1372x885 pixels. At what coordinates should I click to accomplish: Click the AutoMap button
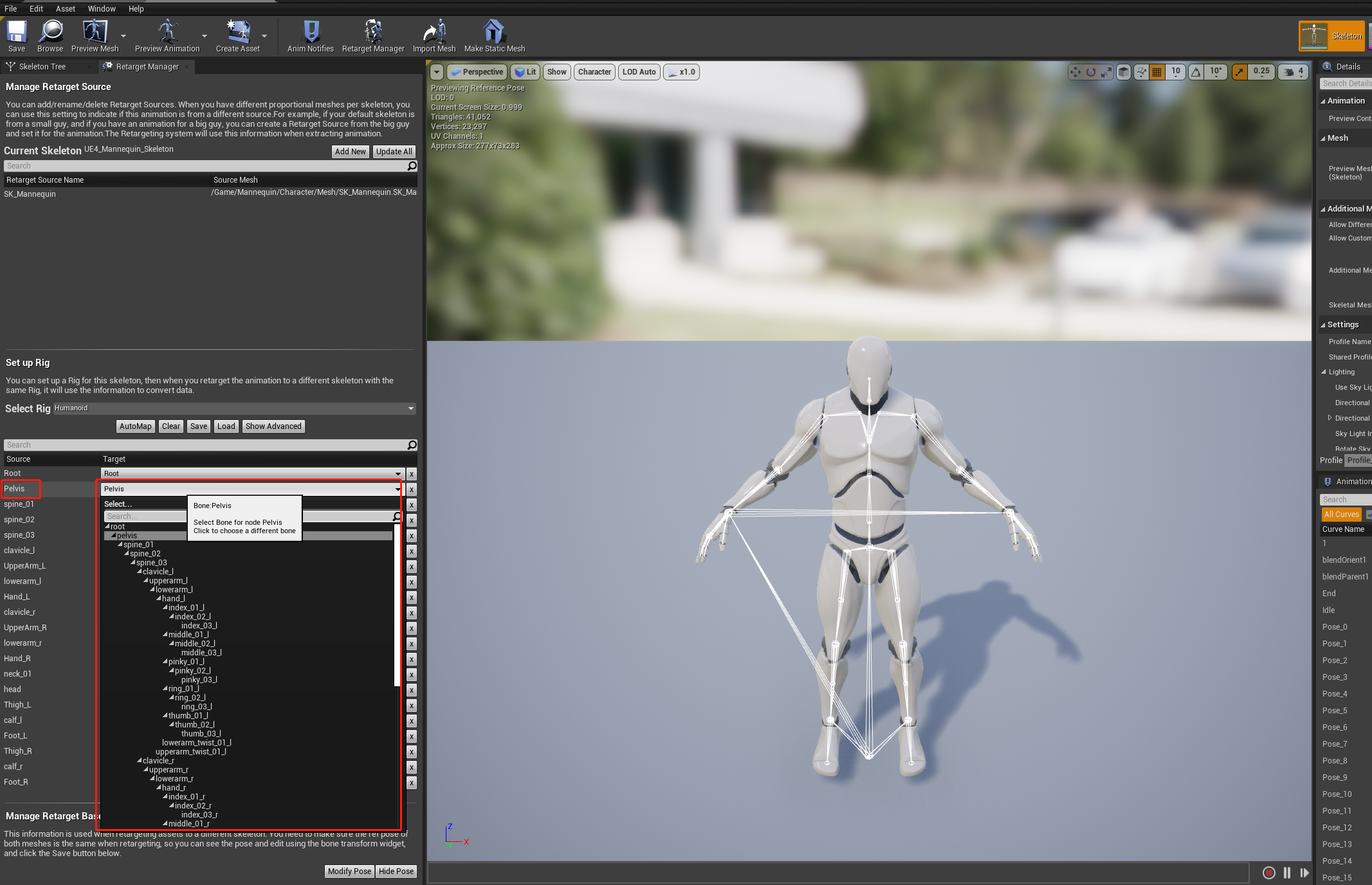coord(135,426)
